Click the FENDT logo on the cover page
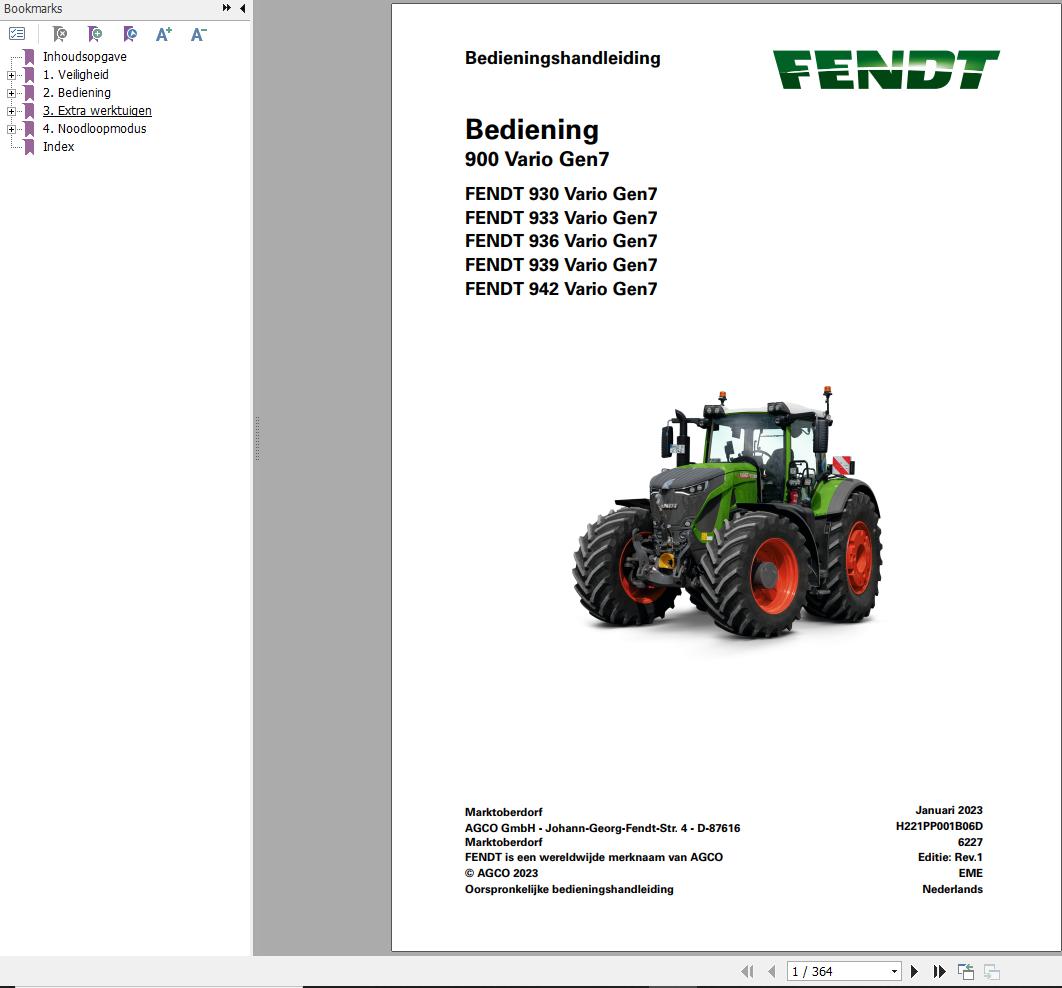Screen dimensions: 1062x988 (x=886, y=70)
